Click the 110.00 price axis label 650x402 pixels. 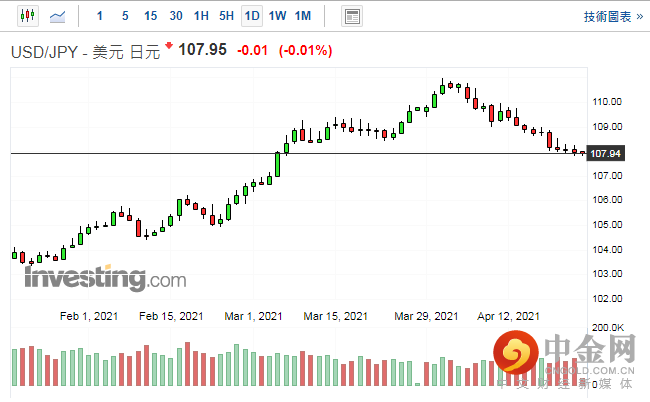point(607,102)
